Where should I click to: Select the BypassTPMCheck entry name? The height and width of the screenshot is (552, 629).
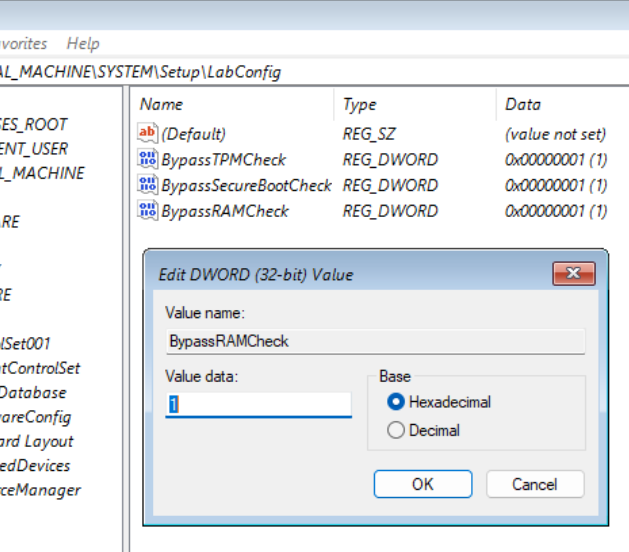pos(223,159)
